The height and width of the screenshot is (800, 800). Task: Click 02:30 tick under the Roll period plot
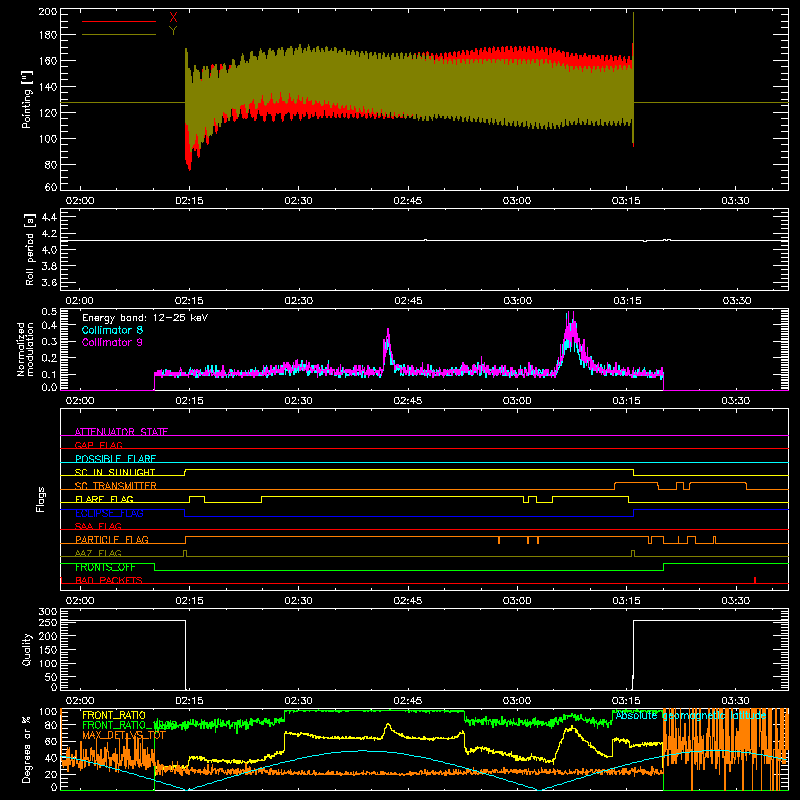pyautogui.click(x=298, y=301)
